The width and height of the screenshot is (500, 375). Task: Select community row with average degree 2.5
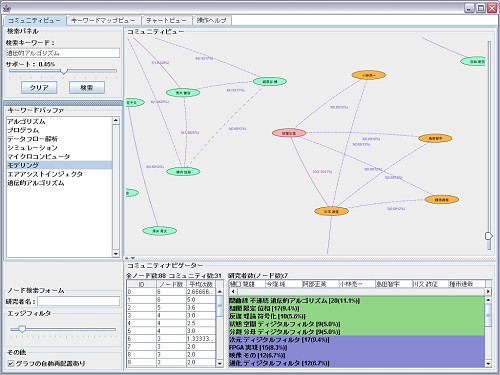[x=171, y=323]
